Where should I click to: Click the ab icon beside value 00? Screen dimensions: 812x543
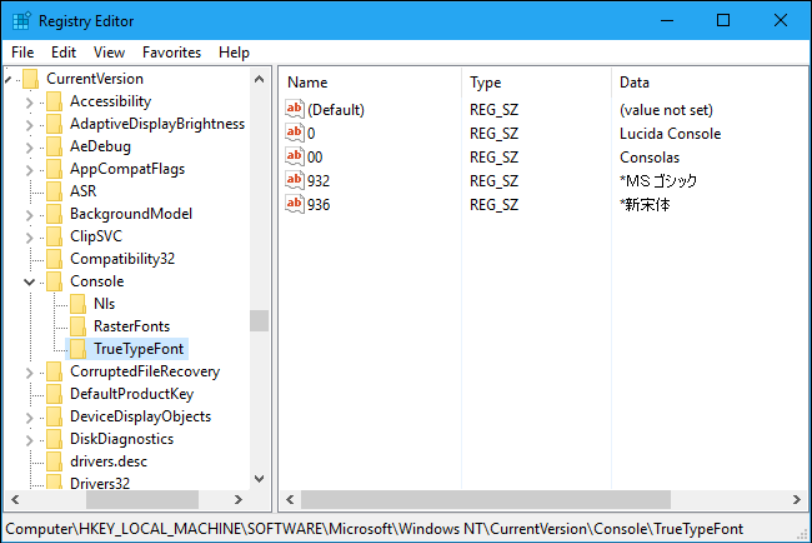294,156
